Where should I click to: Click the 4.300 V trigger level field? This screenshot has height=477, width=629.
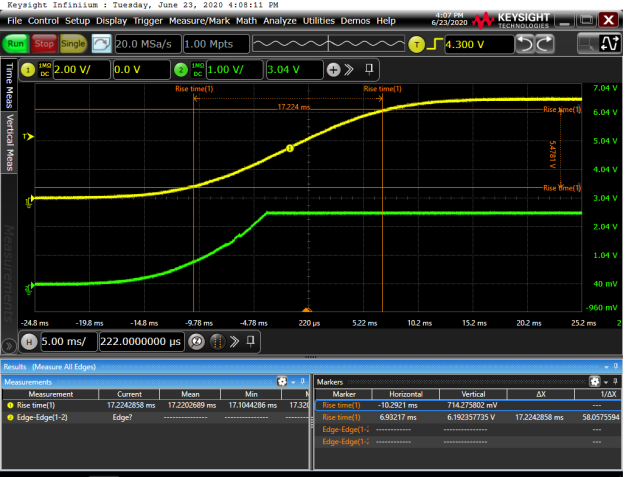[470, 44]
